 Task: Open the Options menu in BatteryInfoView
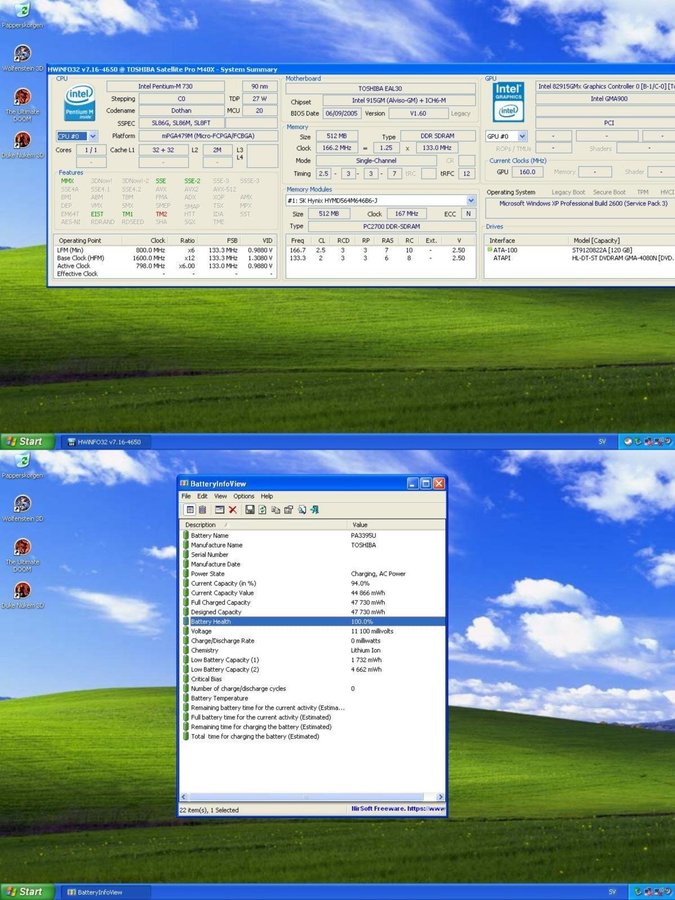(243, 496)
